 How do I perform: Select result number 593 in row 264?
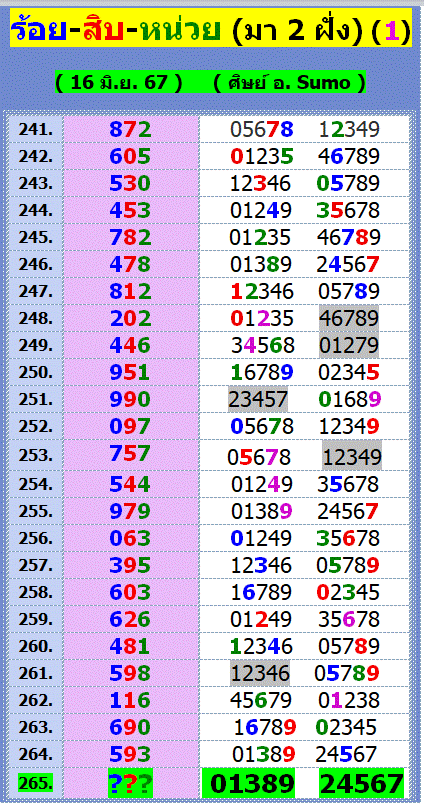click(x=131, y=754)
